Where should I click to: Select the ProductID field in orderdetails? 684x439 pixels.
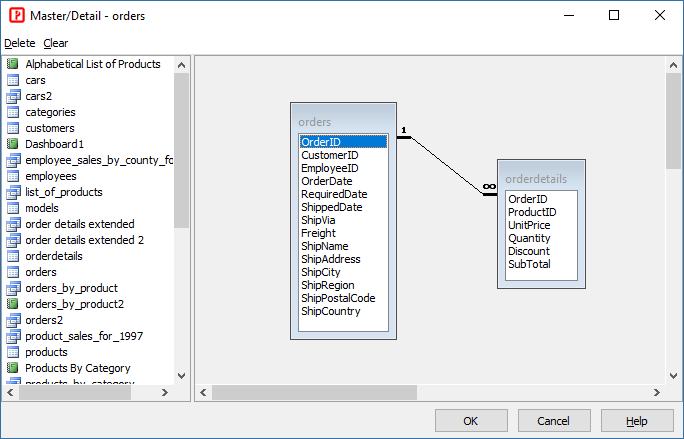click(x=532, y=212)
